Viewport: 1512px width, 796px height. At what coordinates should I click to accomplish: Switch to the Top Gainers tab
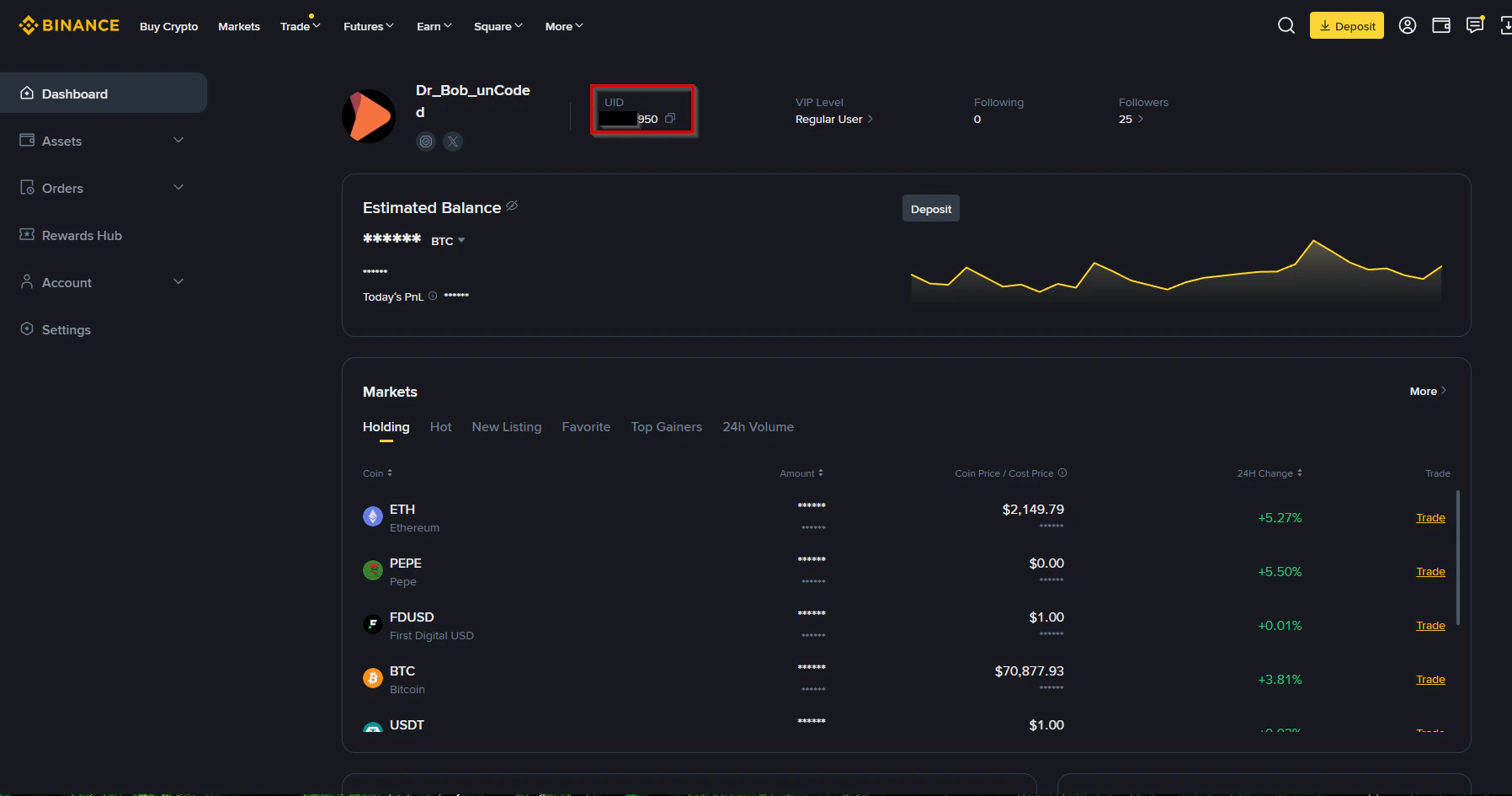click(x=667, y=427)
